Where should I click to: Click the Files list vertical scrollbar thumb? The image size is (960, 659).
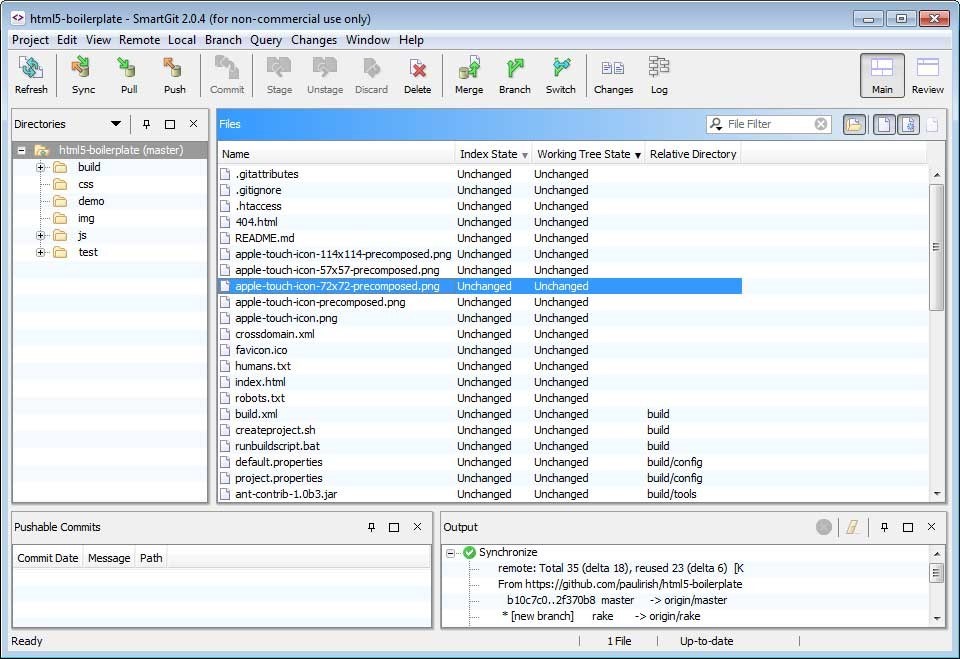click(936, 247)
